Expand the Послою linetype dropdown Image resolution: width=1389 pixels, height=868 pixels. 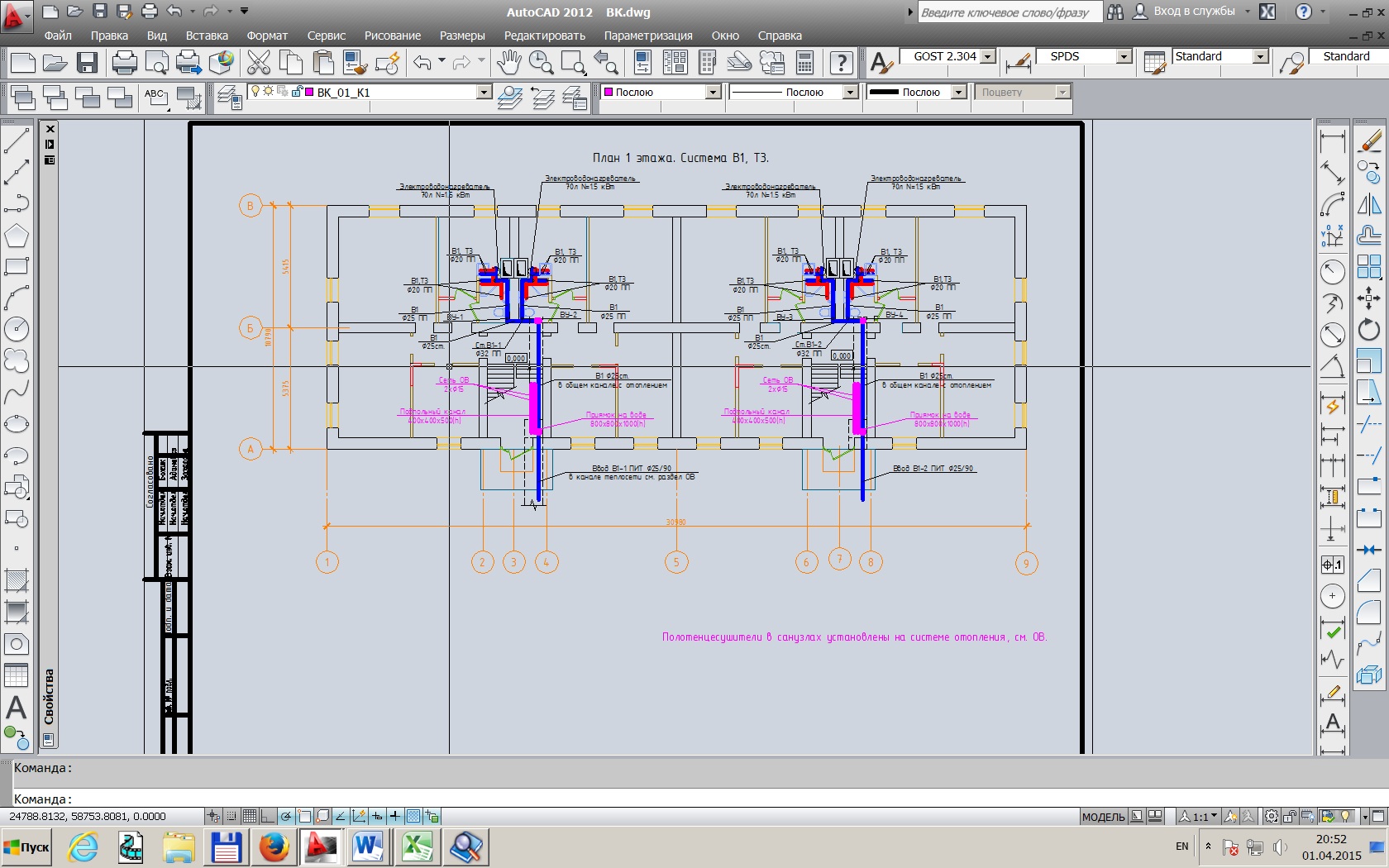pyautogui.click(x=850, y=92)
